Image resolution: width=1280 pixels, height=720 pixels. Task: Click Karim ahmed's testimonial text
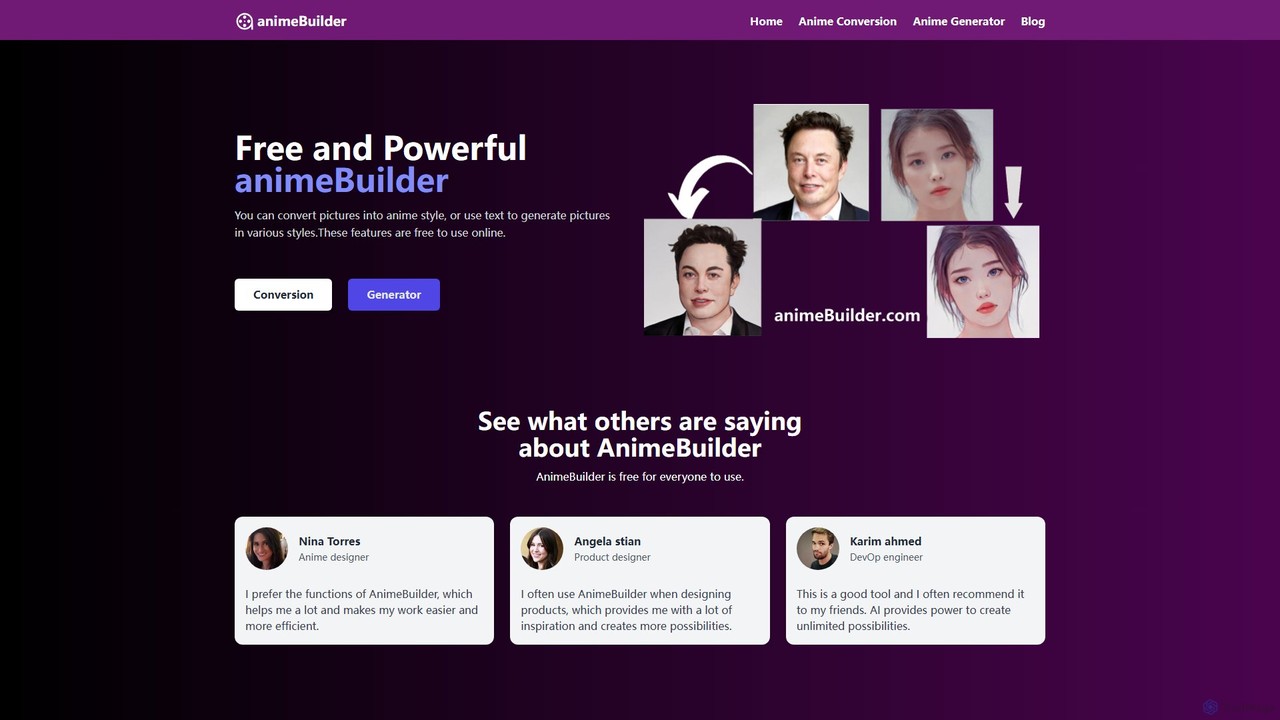pyautogui.click(x=910, y=610)
